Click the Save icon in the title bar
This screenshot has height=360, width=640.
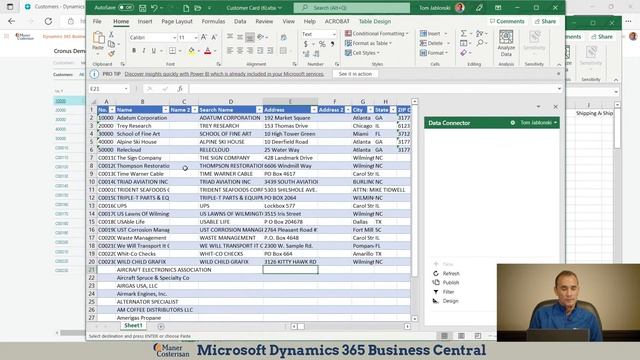pyautogui.click(x=142, y=8)
